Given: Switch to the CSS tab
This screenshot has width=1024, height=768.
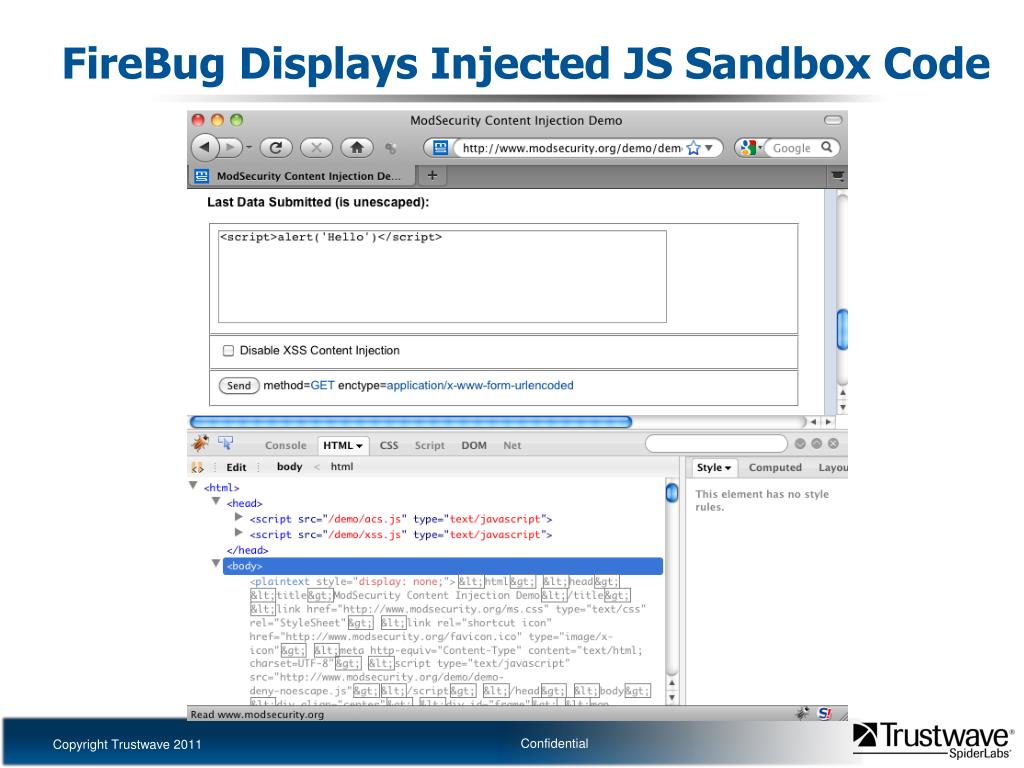Looking at the screenshot, I should point(389,445).
